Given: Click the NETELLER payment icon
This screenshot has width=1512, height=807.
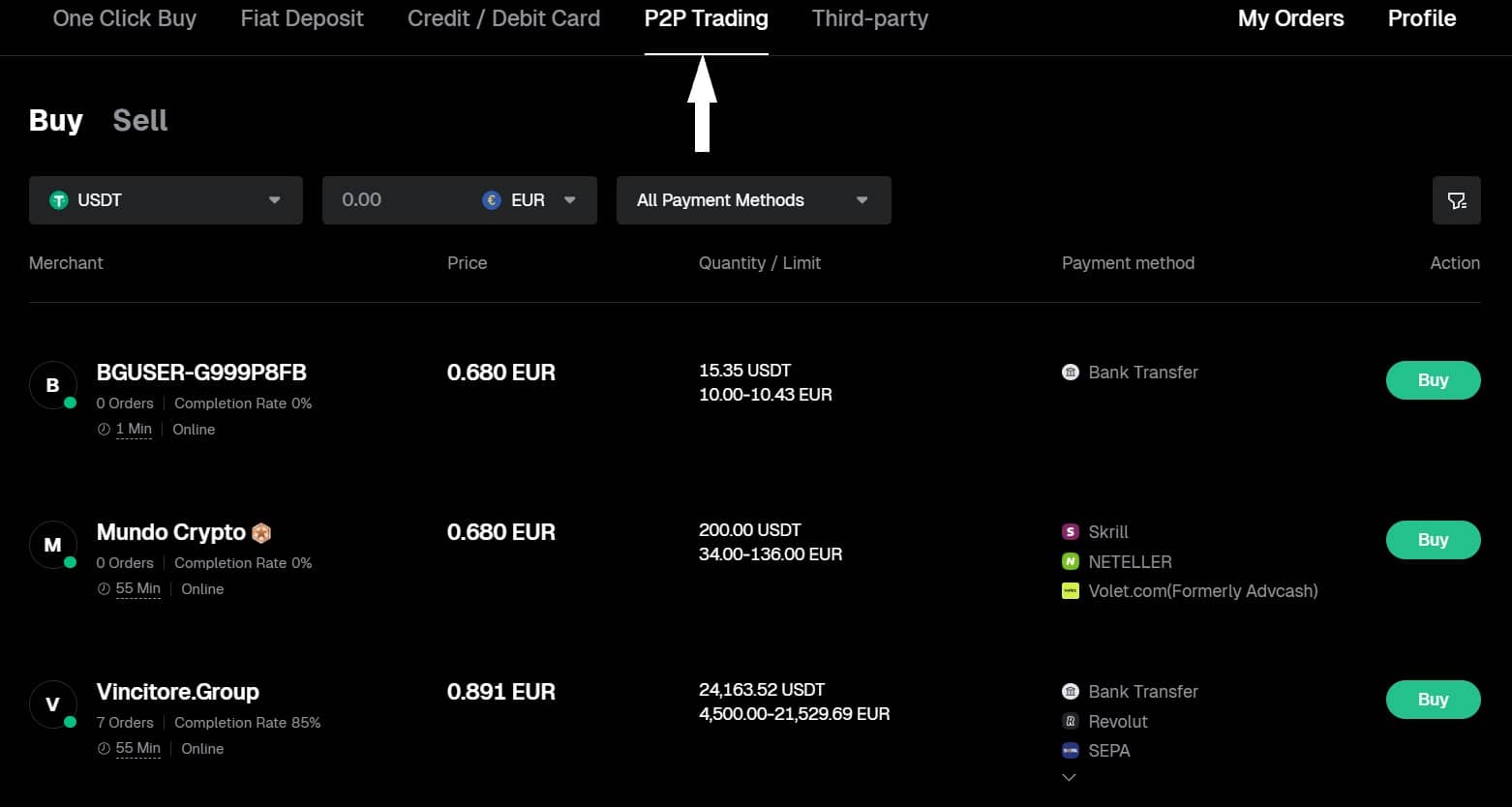Looking at the screenshot, I should (1071, 561).
